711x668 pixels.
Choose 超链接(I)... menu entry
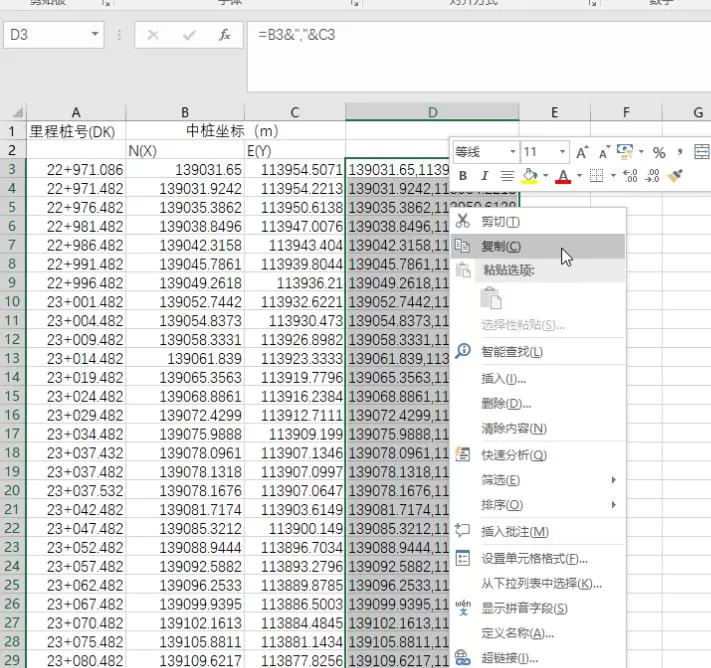[x=538, y=658]
